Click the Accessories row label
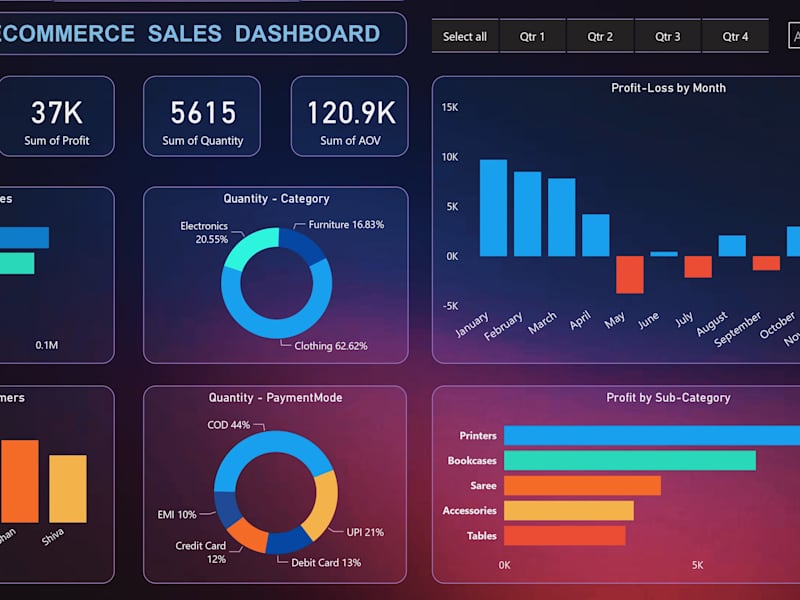The height and width of the screenshot is (600, 800). [x=469, y=511]
